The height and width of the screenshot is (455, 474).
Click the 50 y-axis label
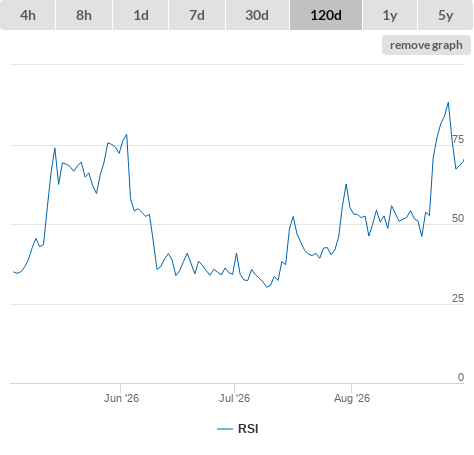click(x=458, y=218)
